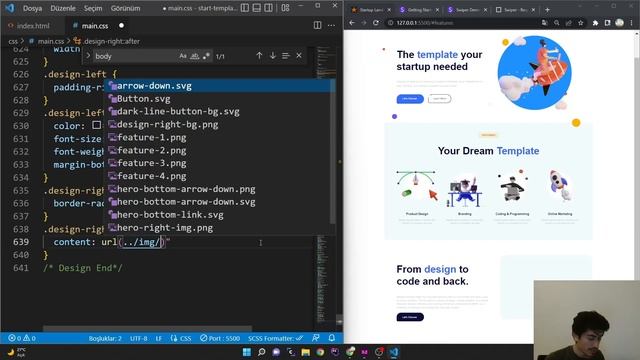Switch to the first Swiper Demo Chrome tab
Viewport: 640px width, 360px height.
466,9
